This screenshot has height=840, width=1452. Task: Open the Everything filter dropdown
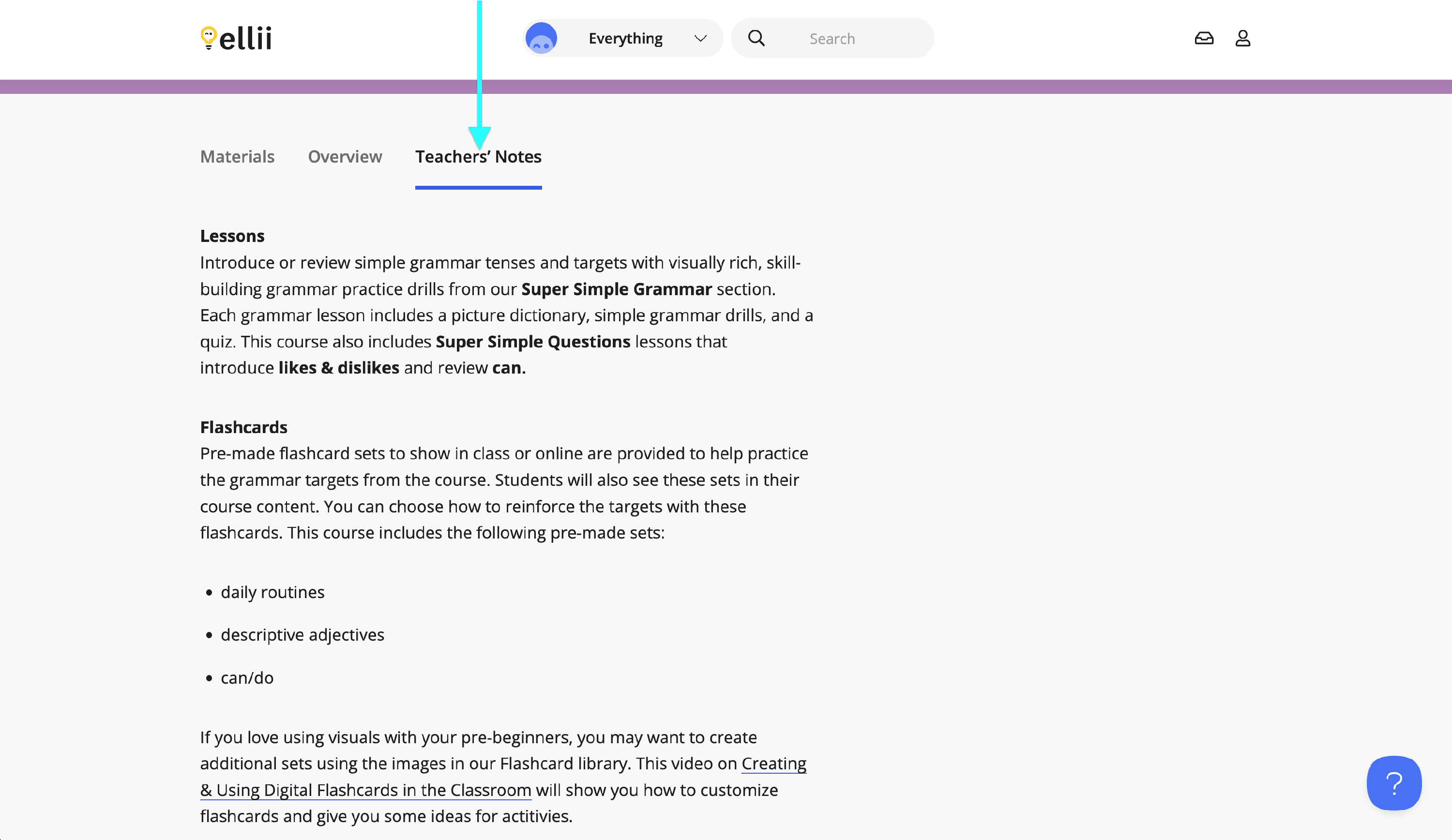(625, 39)
